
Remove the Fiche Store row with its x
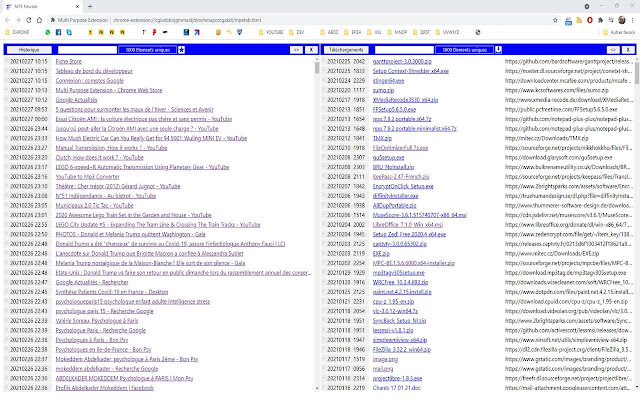pyautogui.click(x=6, y=61)
